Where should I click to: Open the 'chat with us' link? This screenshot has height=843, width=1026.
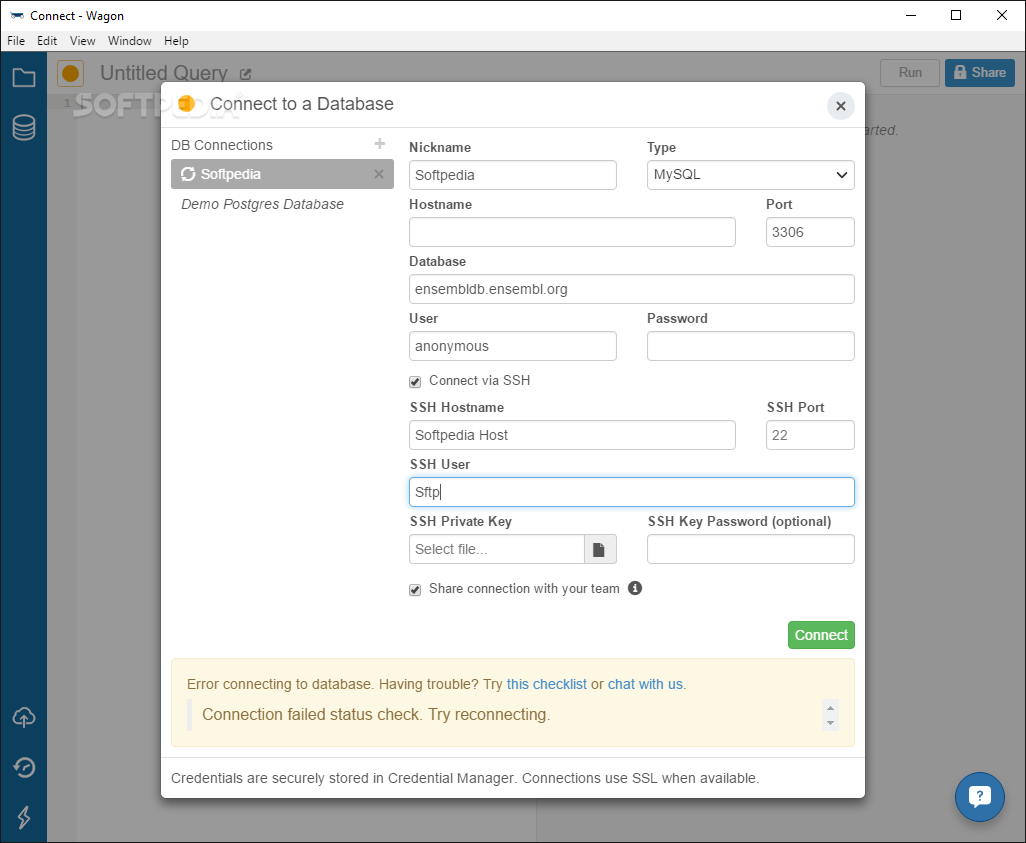tap(645, 684)
